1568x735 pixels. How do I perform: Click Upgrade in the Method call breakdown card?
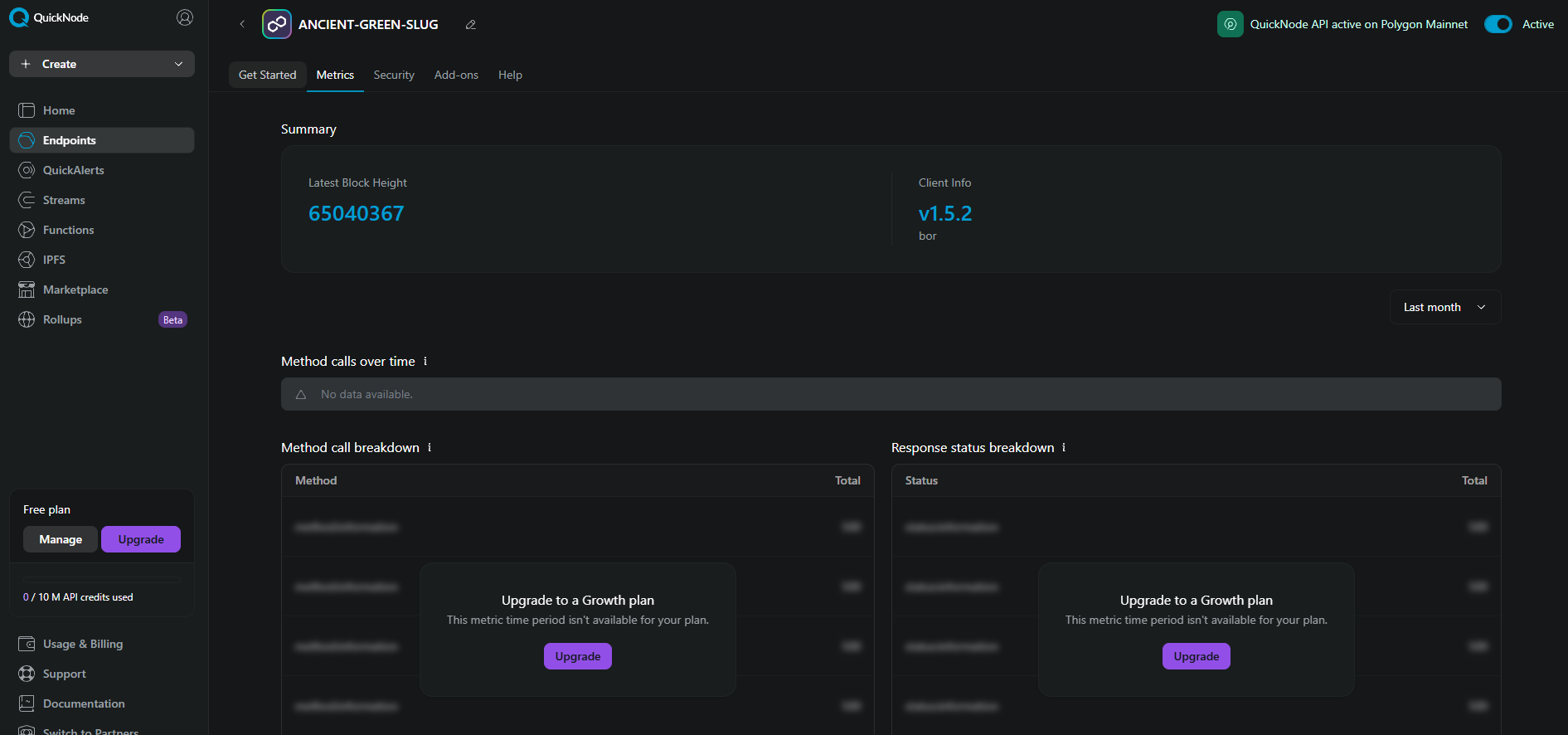578,656
